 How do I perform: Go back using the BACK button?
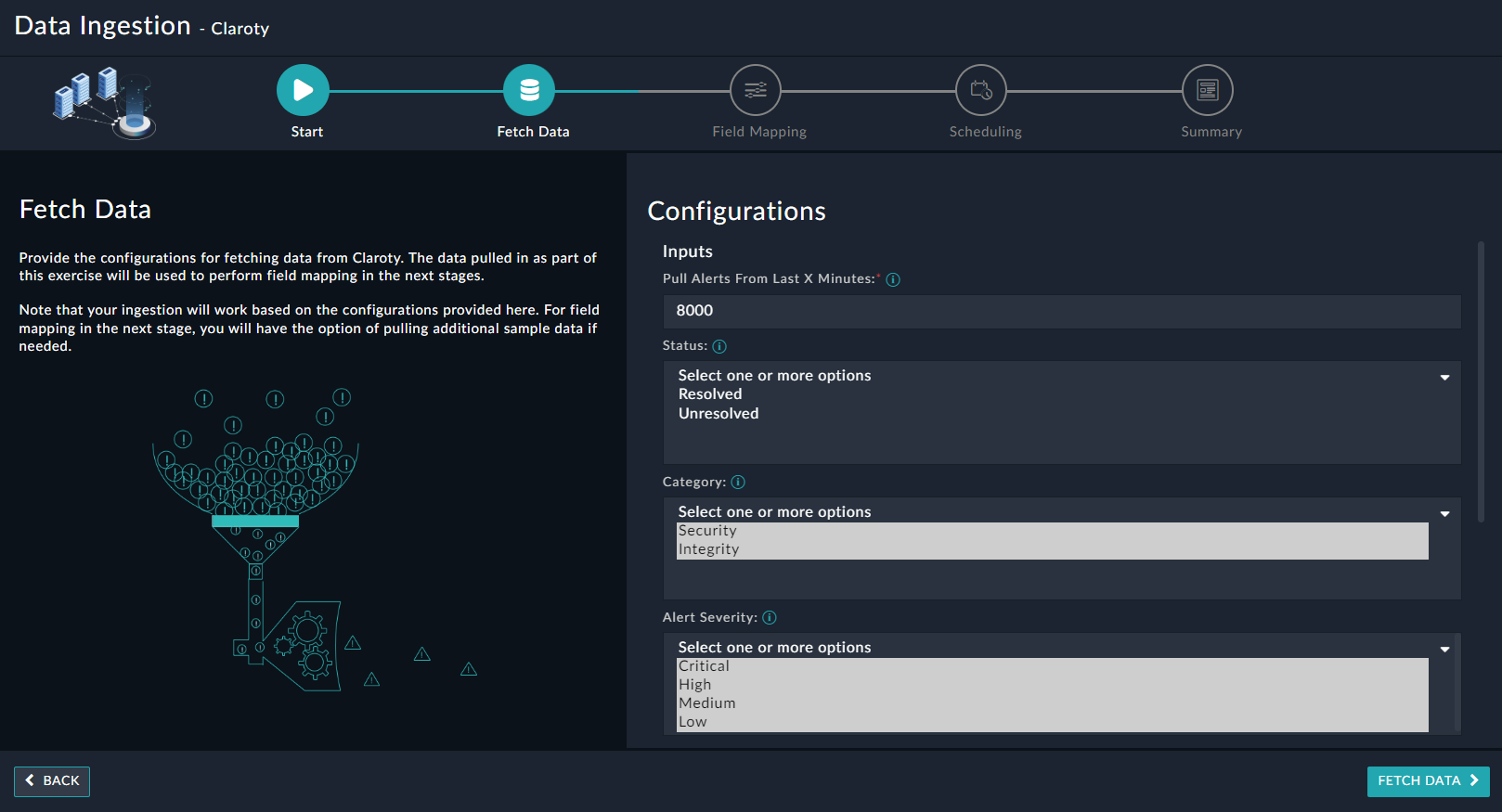click(x=52, y=781)
